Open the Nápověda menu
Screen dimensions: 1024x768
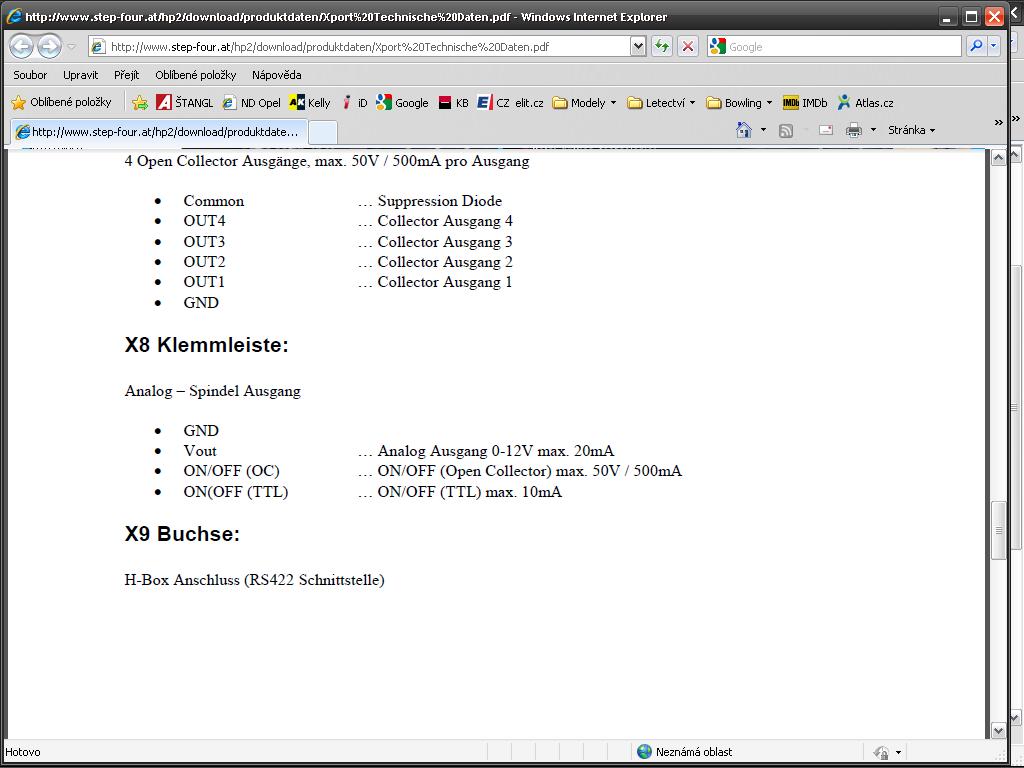click(276, 75)
